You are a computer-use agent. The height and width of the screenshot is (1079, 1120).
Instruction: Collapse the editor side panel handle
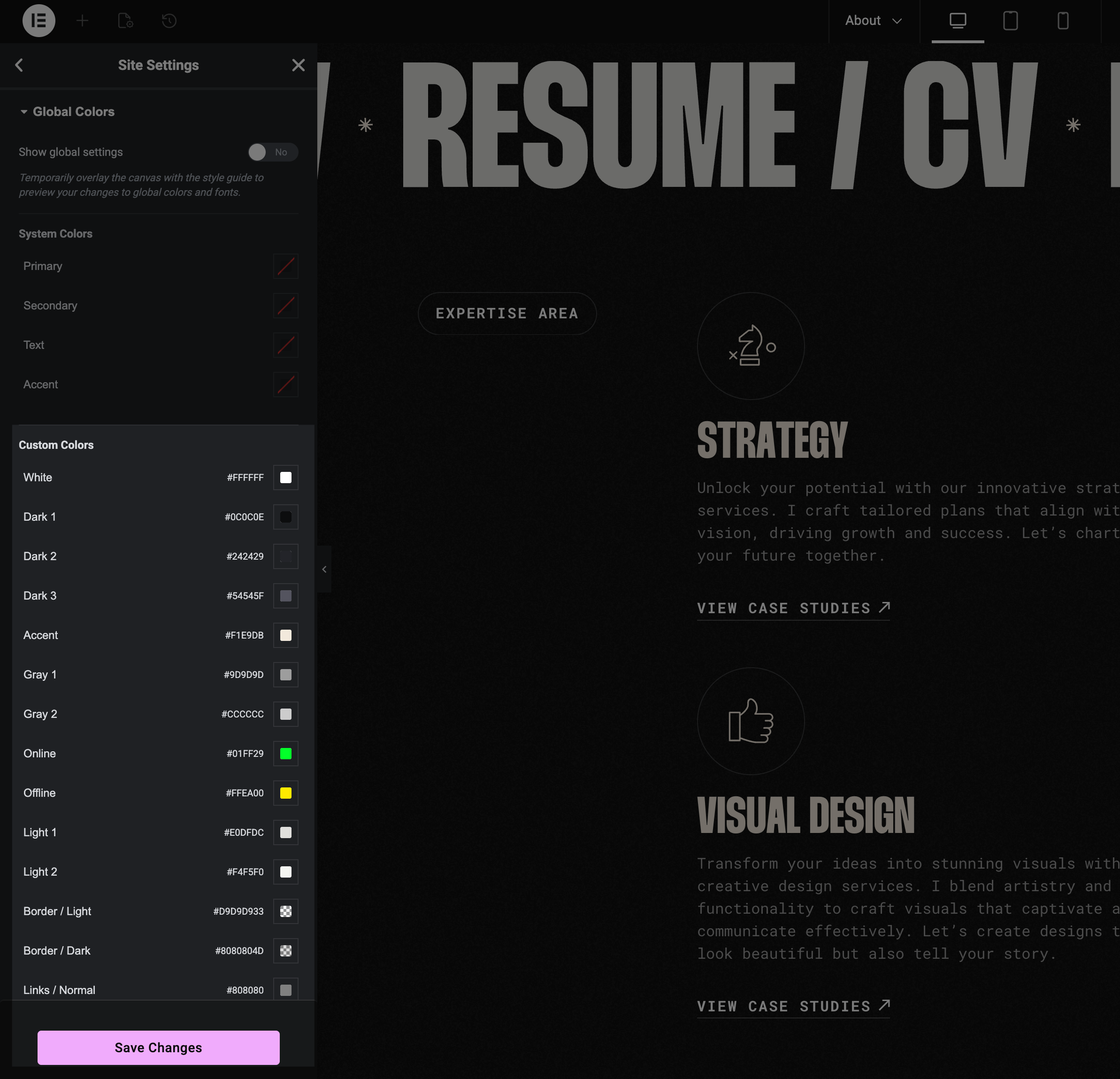click(324, 569)
